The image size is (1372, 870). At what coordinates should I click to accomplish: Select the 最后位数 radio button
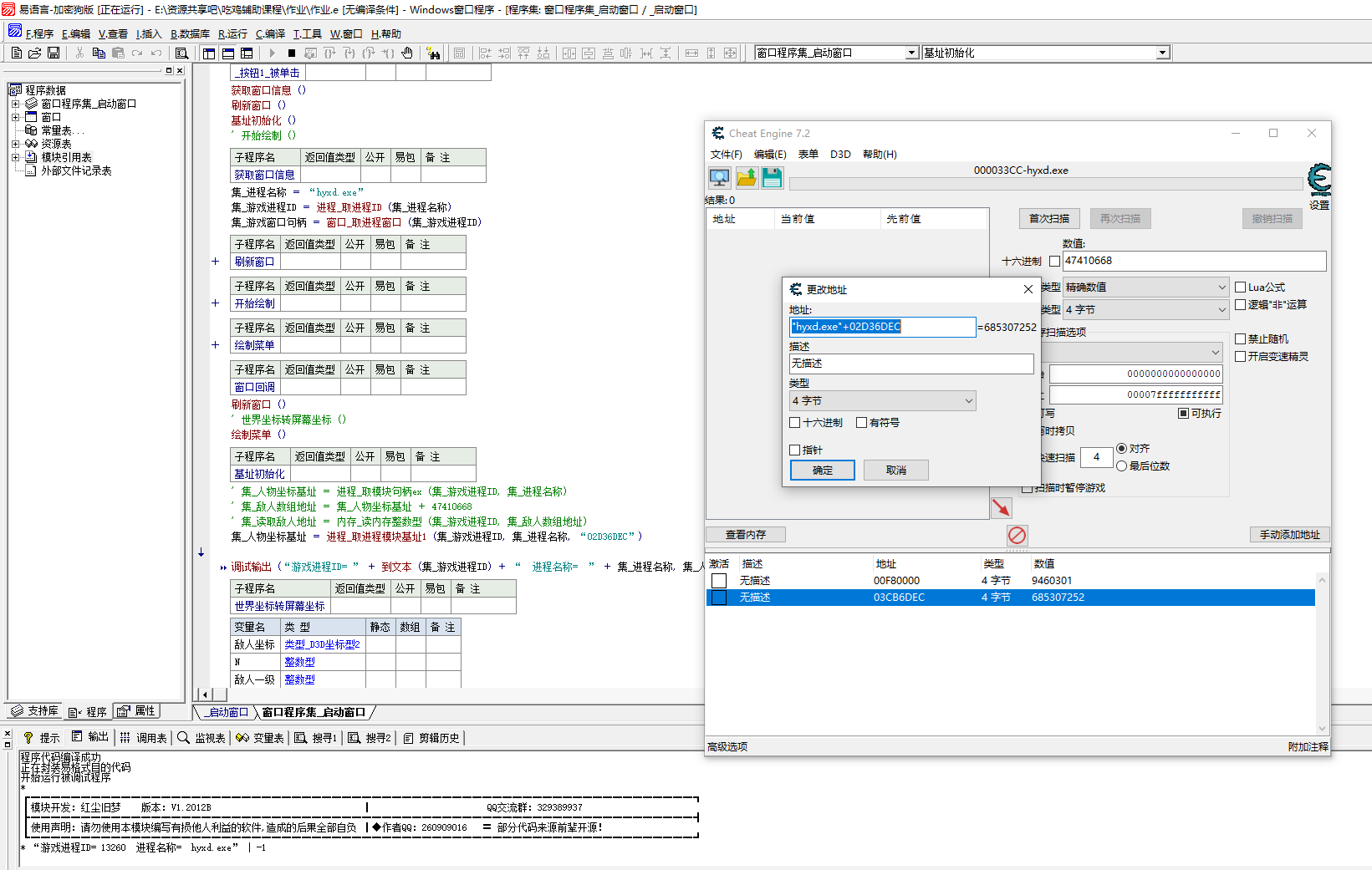(x=1121, y=466)
